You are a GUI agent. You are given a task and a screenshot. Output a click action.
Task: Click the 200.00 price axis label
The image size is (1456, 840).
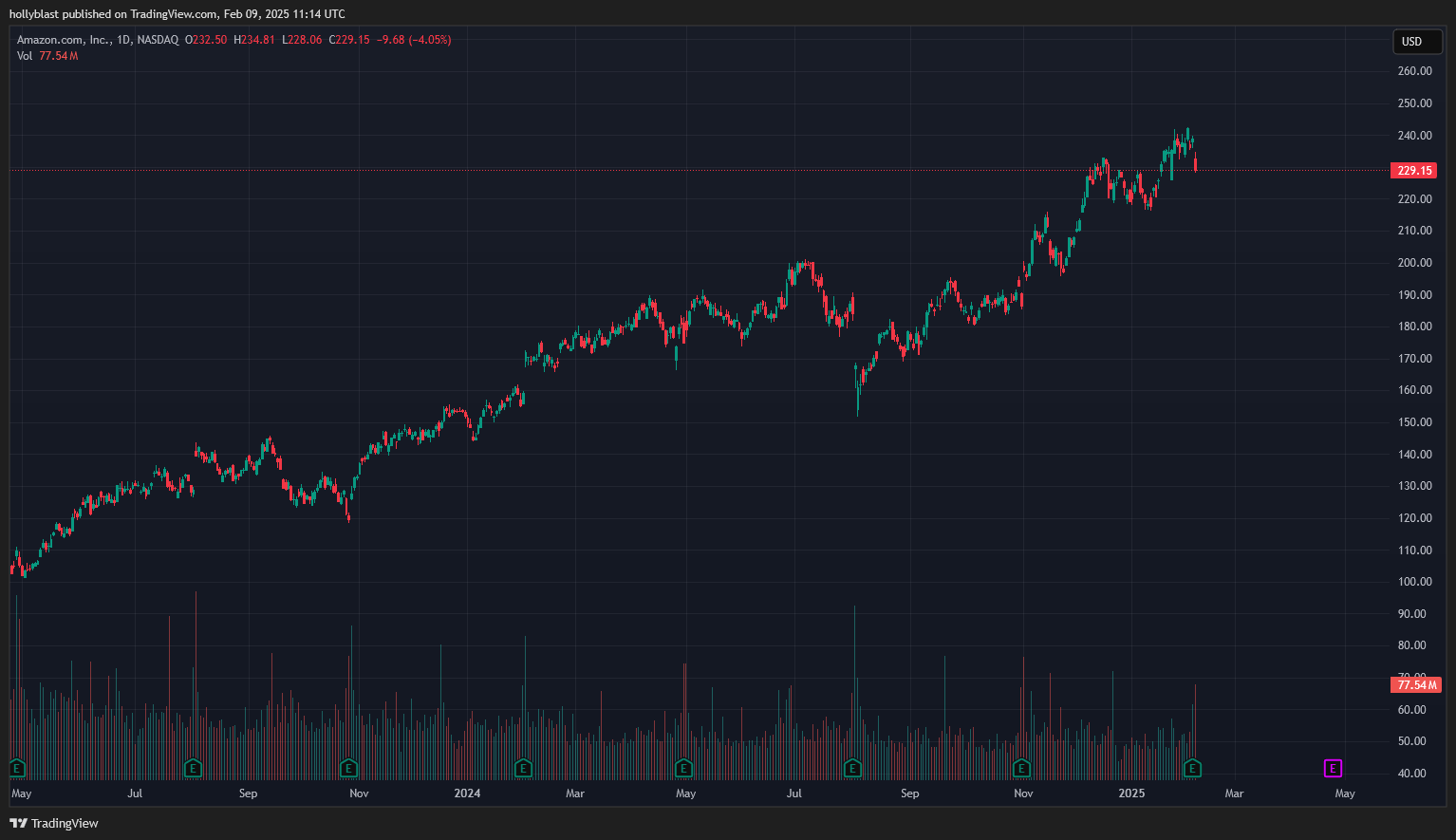[1414, 263]
